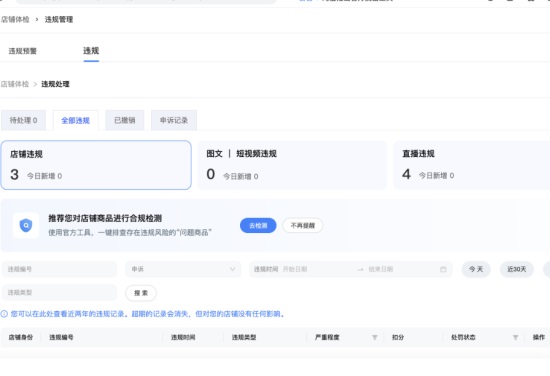Screen dimensions: 550x376
Task: Click the 不再提醒 button
Action: coord(303,225)
